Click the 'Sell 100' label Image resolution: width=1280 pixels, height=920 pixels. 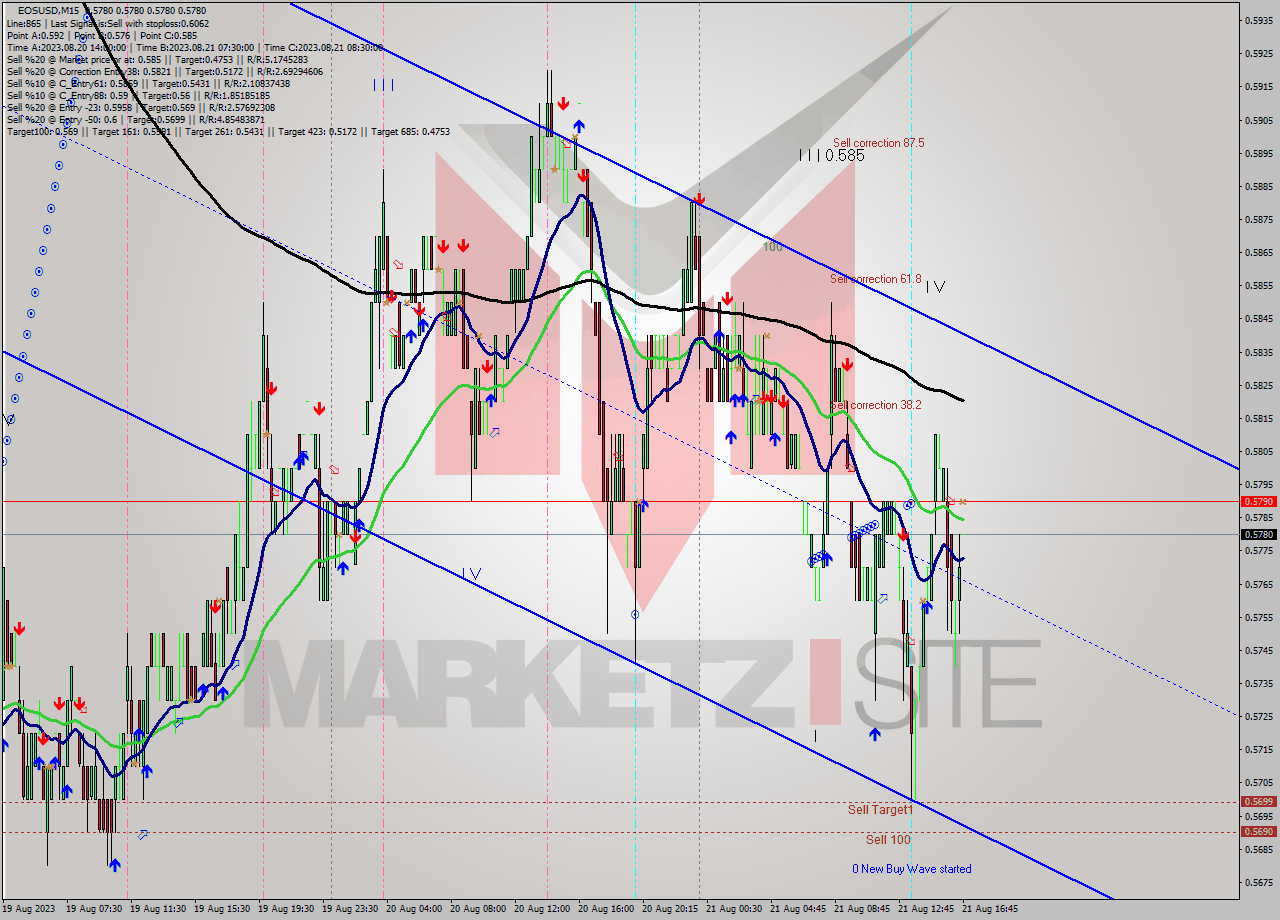tap(888, 840)
